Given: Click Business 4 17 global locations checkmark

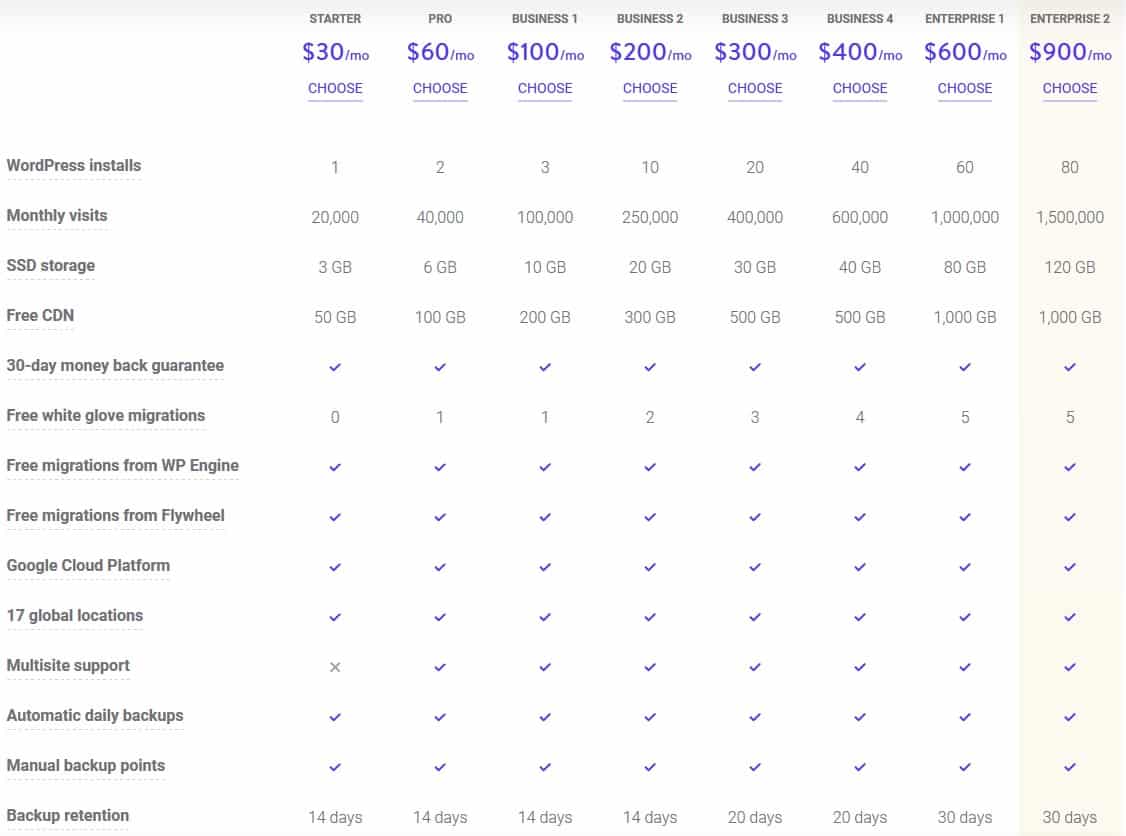Looking at the screenshot, I should coord(860,617).
